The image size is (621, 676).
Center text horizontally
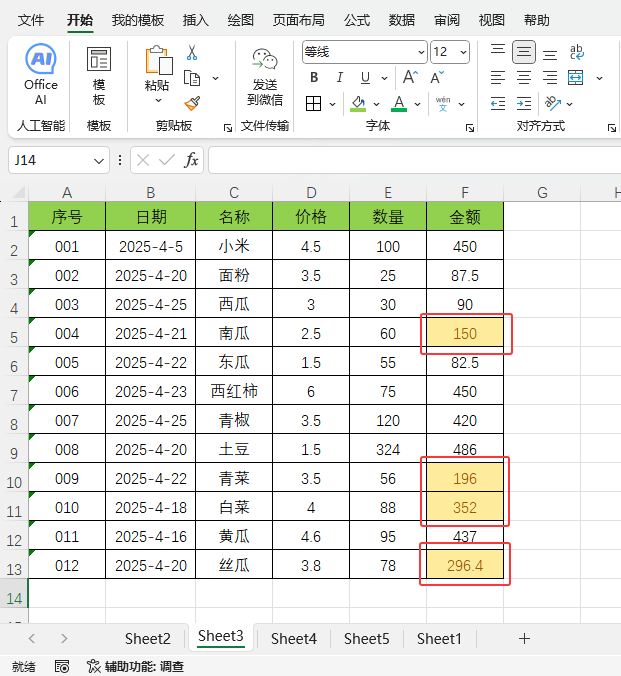524,78
